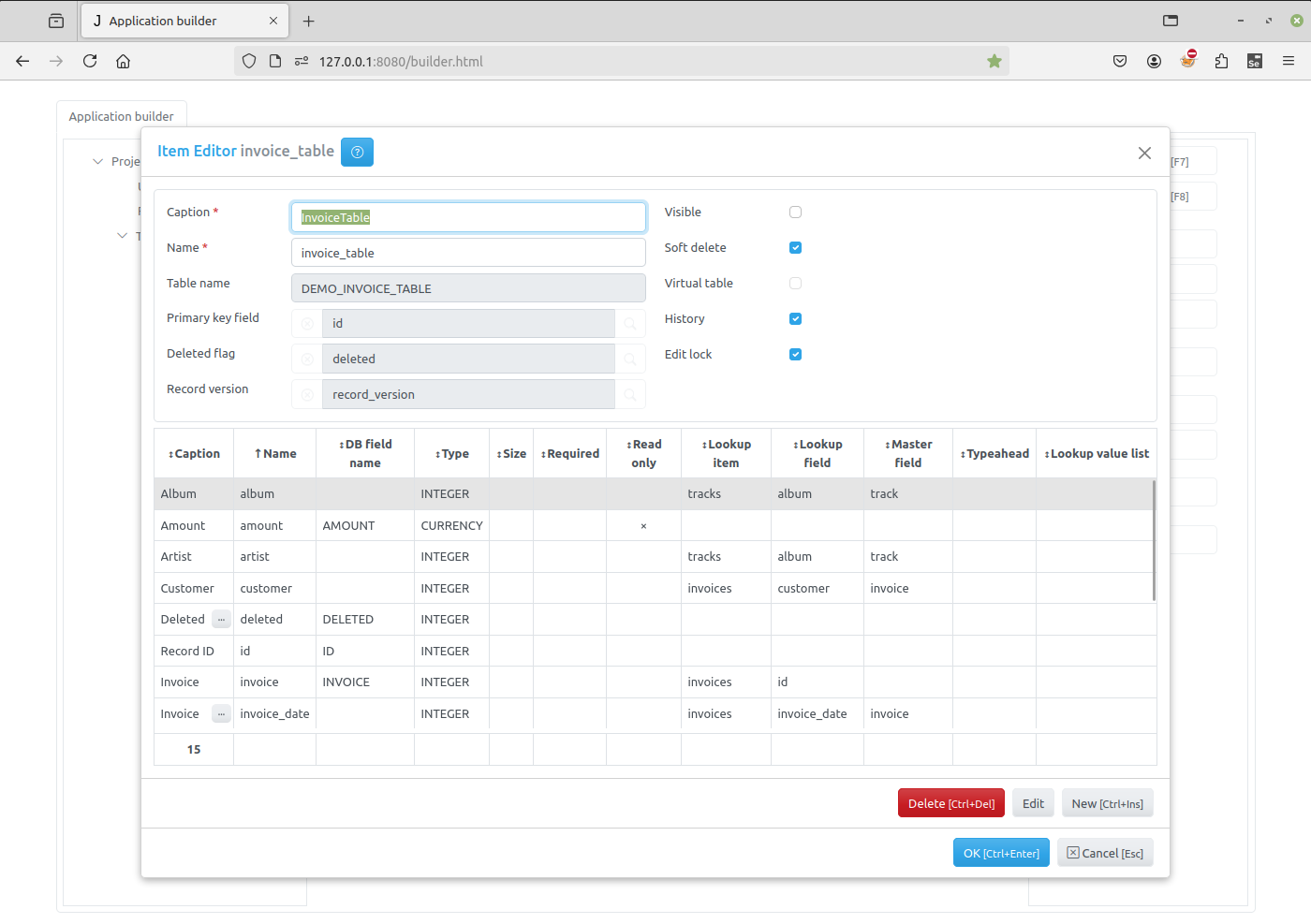The height and width of the screenshot is (924, 1311).
Task: Confirm changes with OK [Ctrl+Enter]
Action: [1001, 852]
